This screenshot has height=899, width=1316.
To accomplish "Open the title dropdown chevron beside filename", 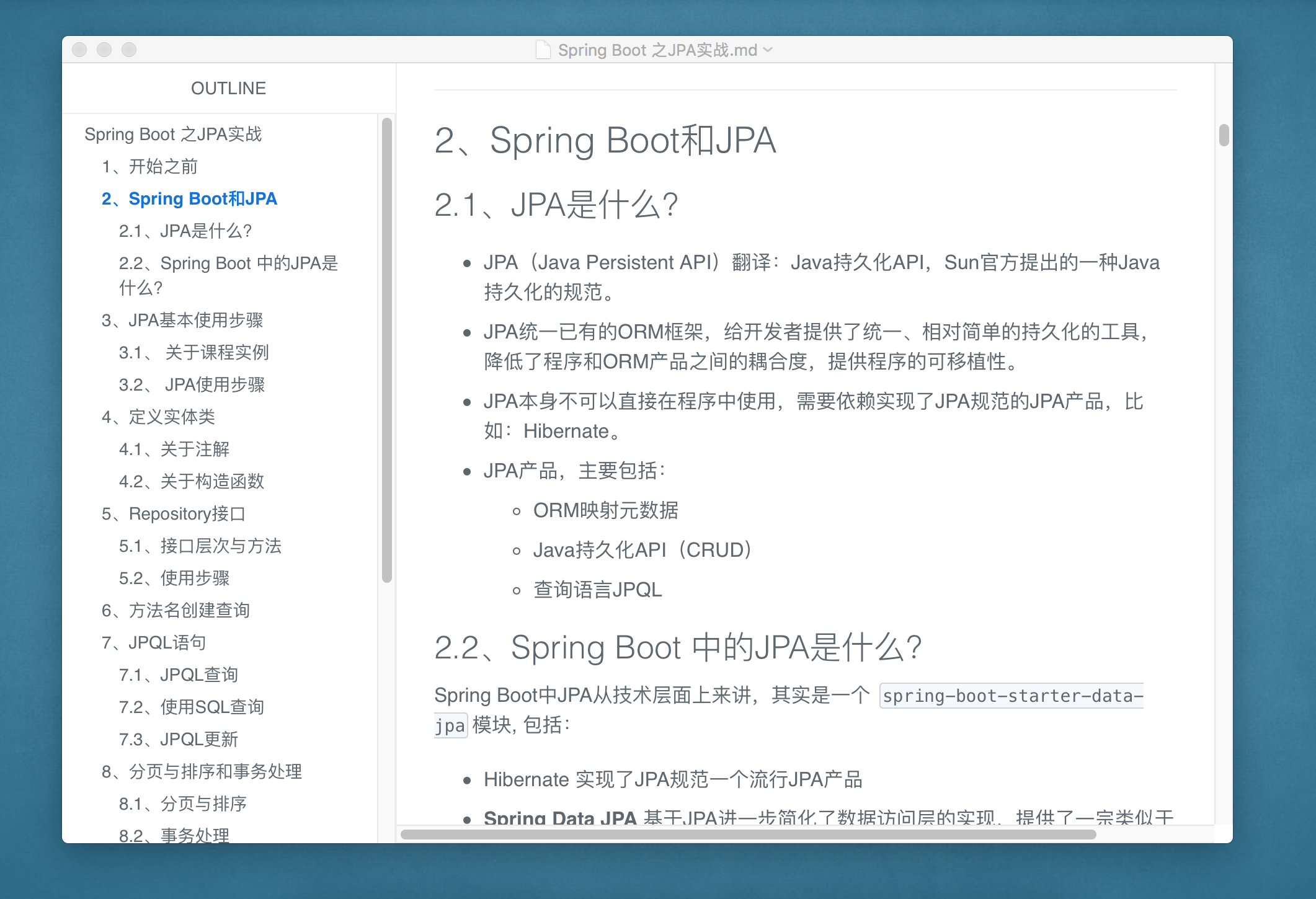I will coord(768,50).
